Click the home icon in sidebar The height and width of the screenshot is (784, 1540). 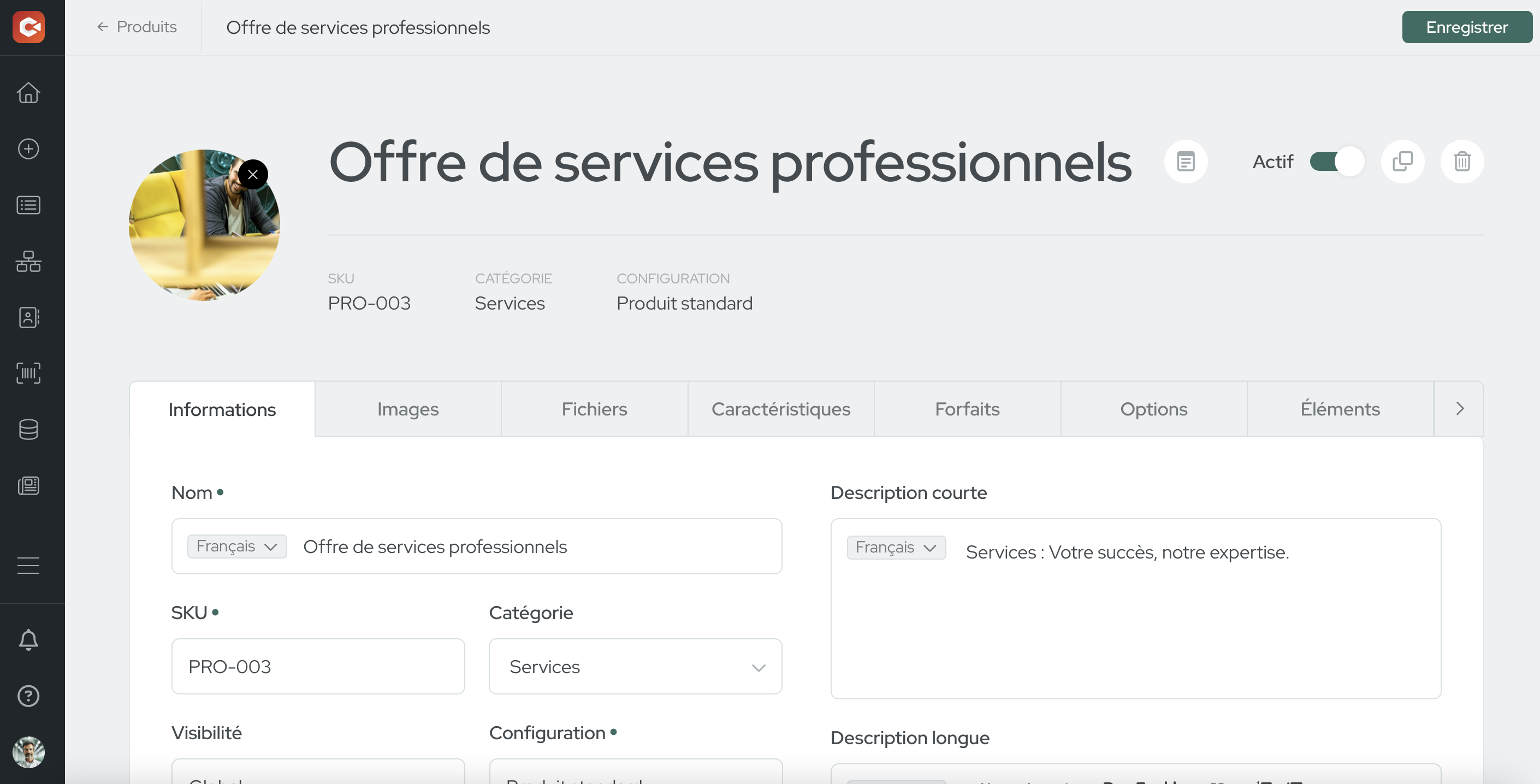point(28,93)
